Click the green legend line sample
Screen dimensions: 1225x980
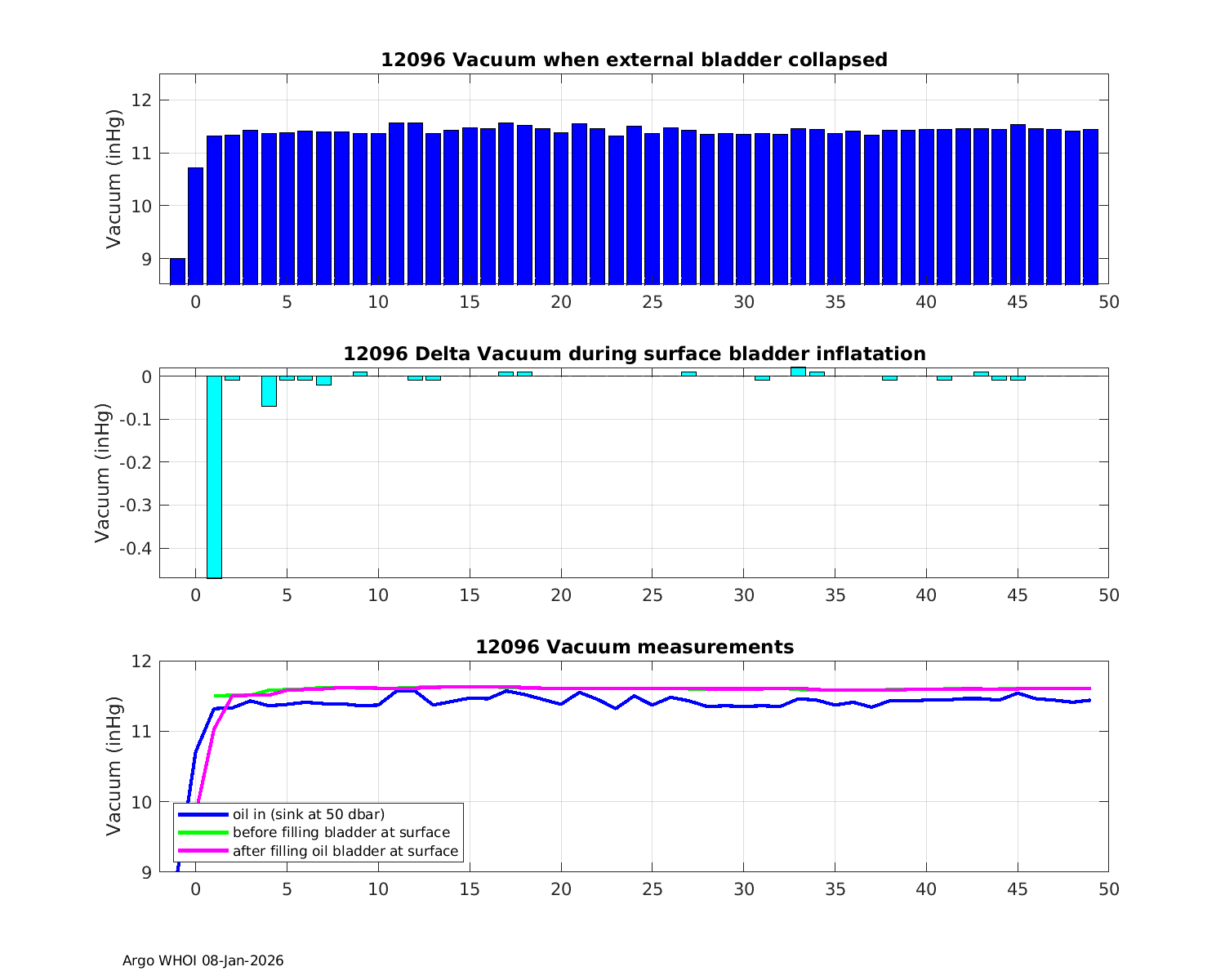[x=203, y=832]
